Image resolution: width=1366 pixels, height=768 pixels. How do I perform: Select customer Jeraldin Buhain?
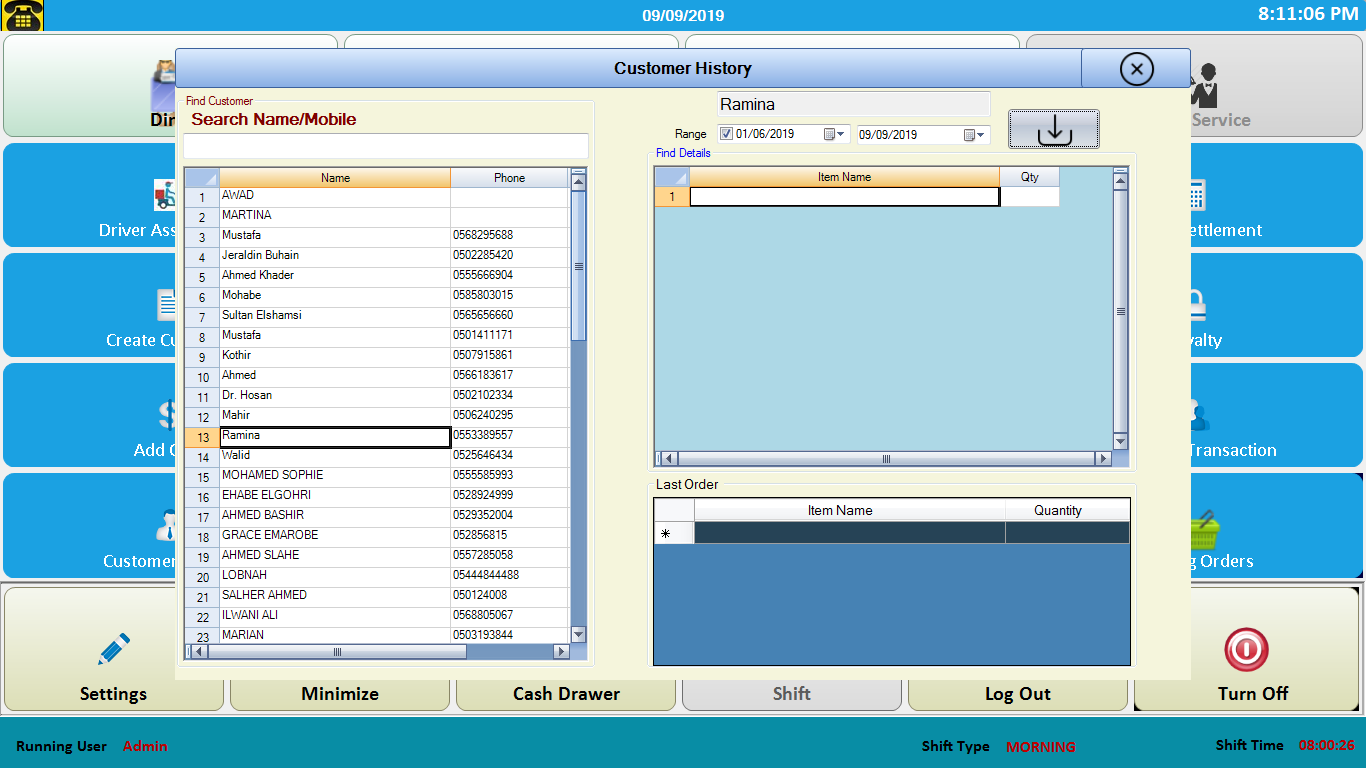point(335,257)
